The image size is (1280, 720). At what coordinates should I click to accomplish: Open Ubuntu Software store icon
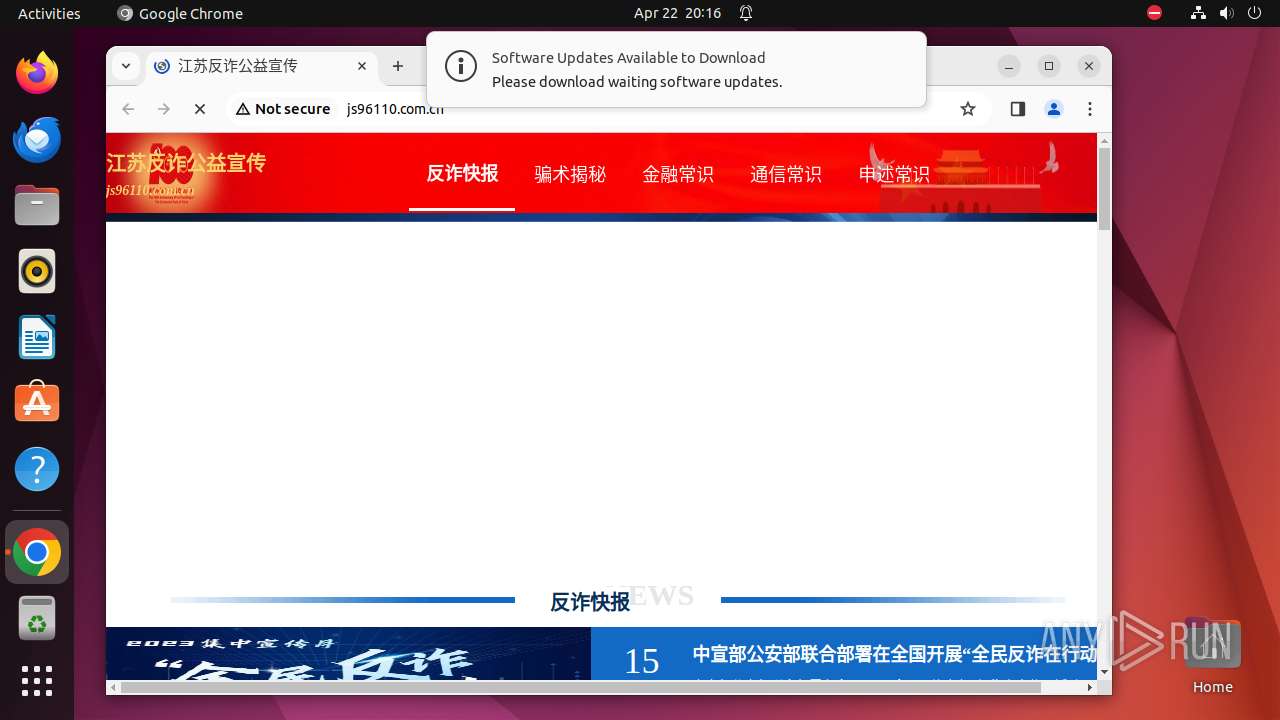coord(37,402)
